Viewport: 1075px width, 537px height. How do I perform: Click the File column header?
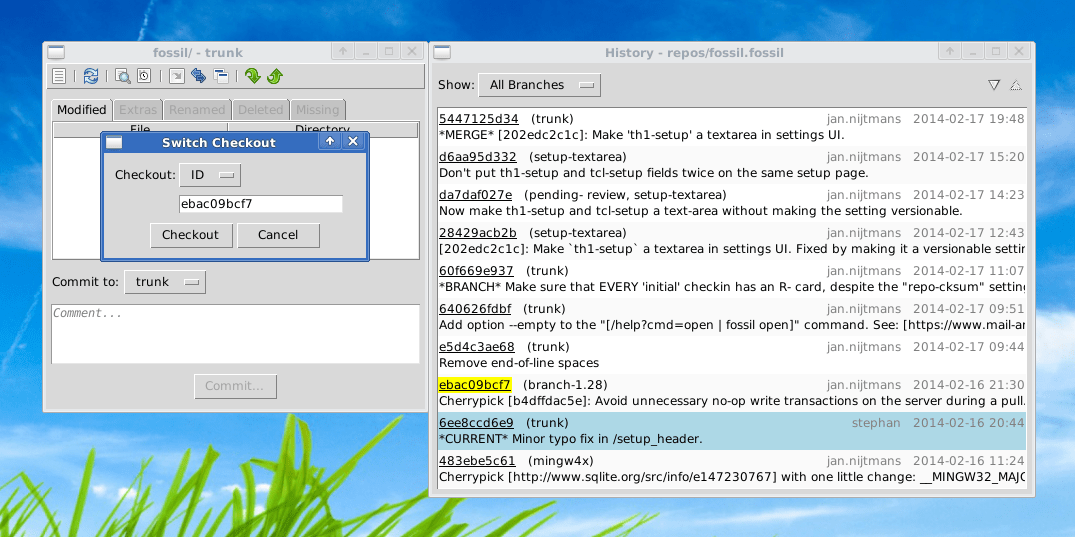click(141, 130)
